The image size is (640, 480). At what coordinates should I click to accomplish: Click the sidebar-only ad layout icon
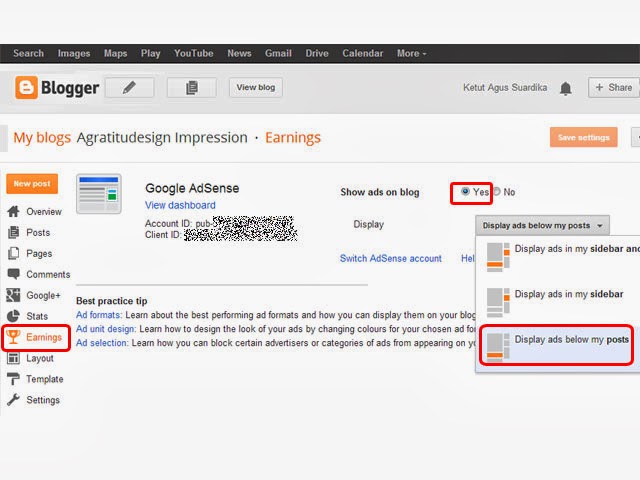click(x=498, y=302)
